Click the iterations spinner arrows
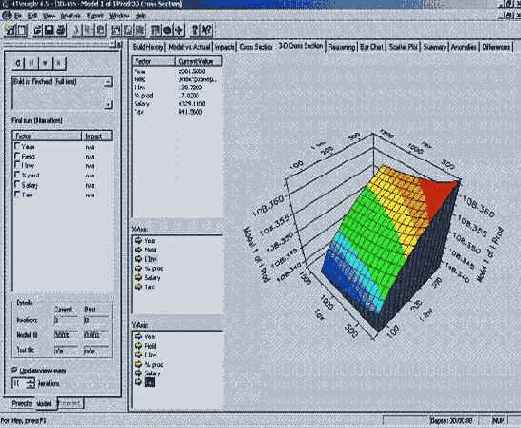This screenshot has height=428, width=521. click(x=31, y=383)
